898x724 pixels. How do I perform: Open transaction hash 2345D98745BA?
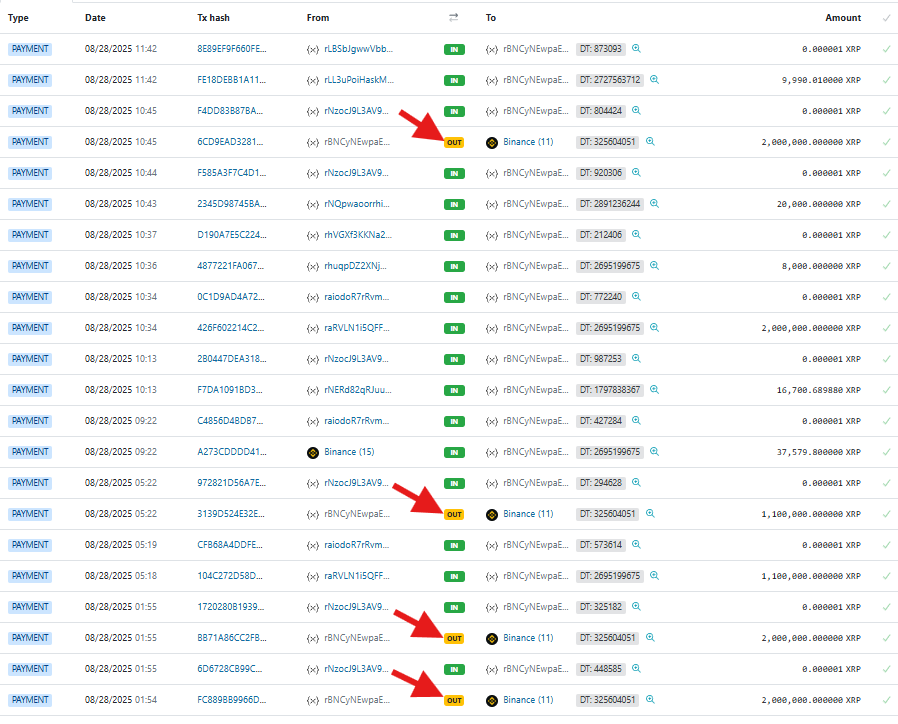point(232,203)
